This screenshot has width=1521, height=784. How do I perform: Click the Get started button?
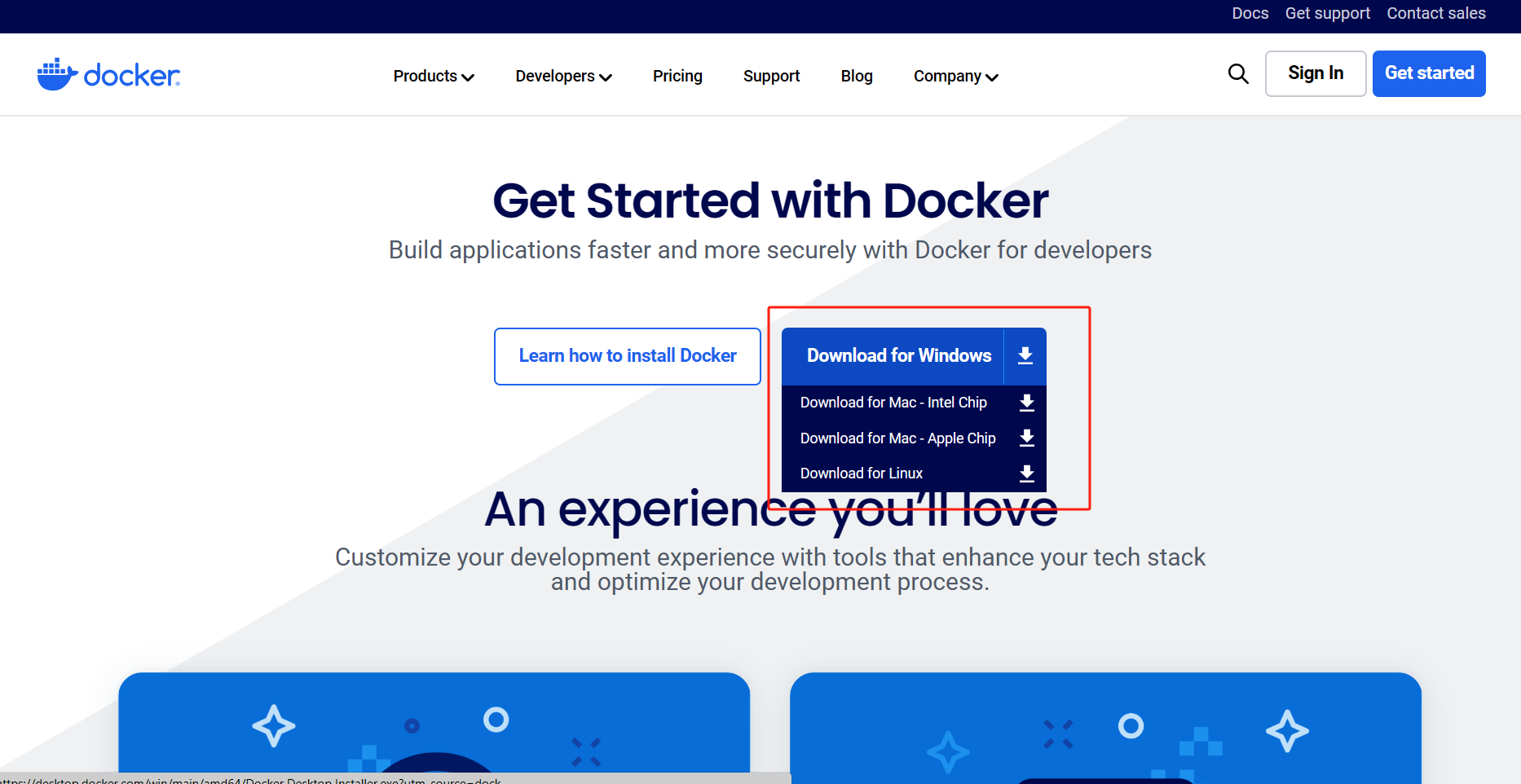pos(1429,73)
